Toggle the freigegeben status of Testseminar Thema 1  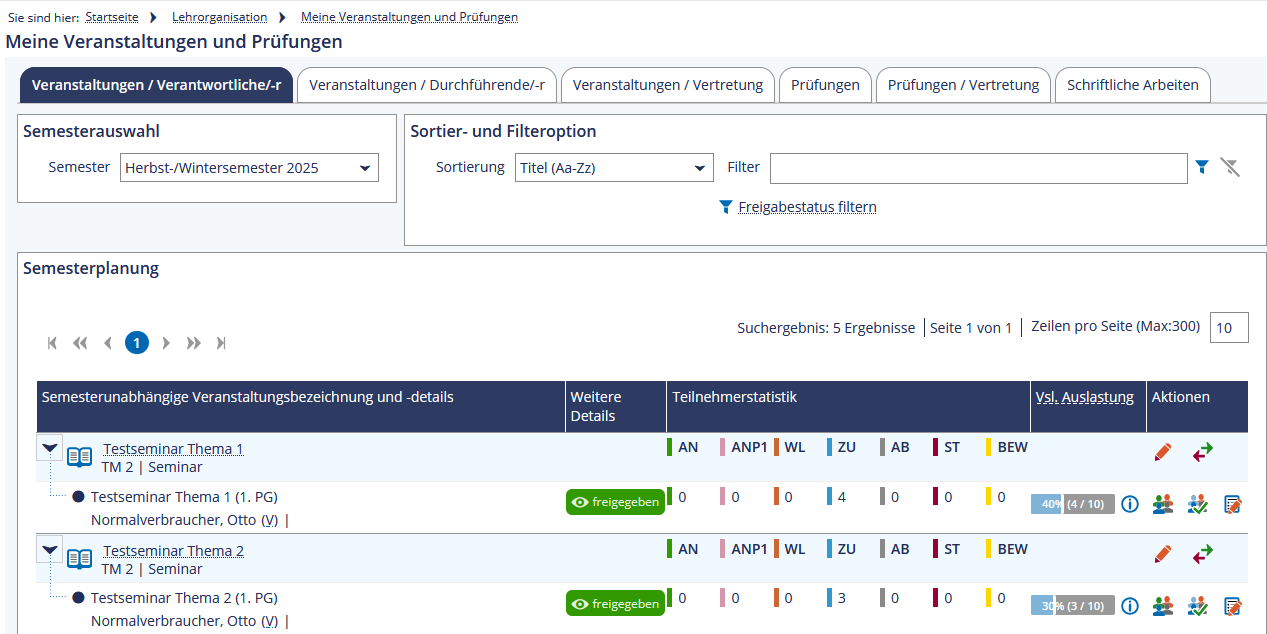(615, 502)
